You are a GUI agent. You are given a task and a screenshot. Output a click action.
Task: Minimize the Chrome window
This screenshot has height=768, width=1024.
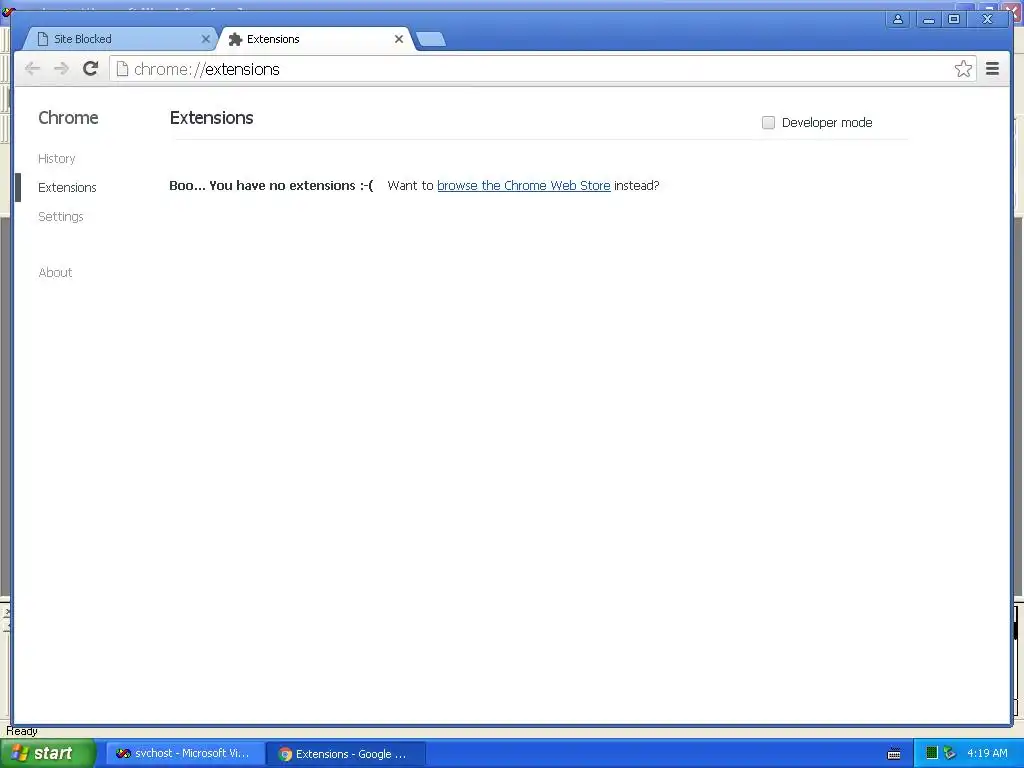[x=928, y=19]
